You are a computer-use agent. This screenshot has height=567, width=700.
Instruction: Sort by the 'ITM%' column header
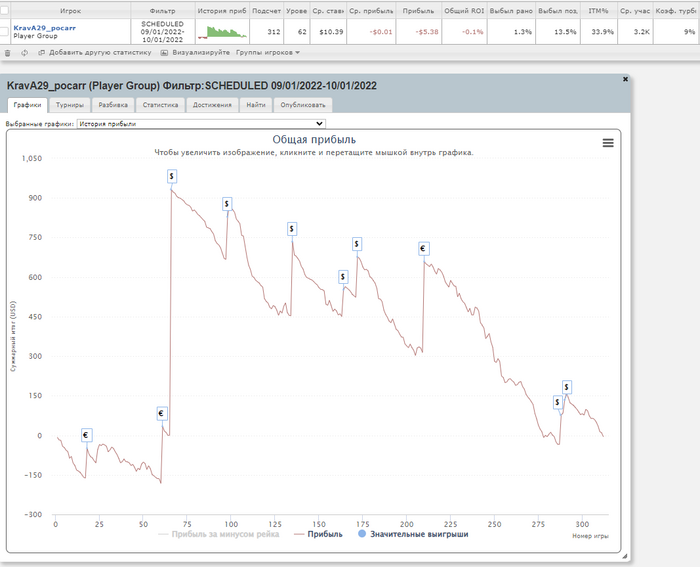(x=598, y=10)
